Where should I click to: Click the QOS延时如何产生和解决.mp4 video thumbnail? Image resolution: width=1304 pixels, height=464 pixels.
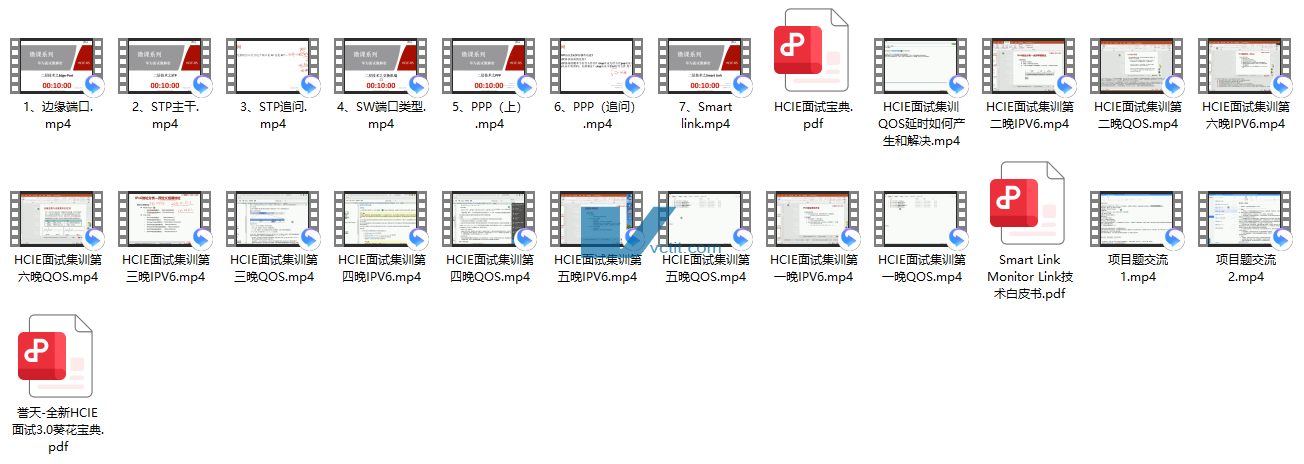click(921, 67)
